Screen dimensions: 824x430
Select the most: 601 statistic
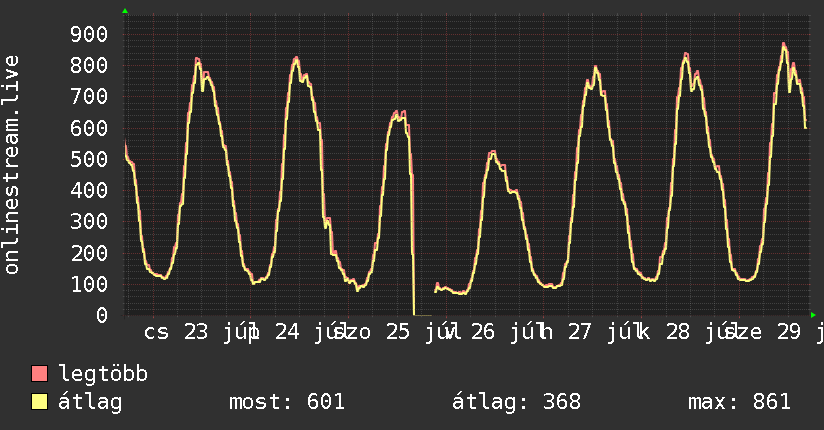pyautogui.click(x=287, y=402)
